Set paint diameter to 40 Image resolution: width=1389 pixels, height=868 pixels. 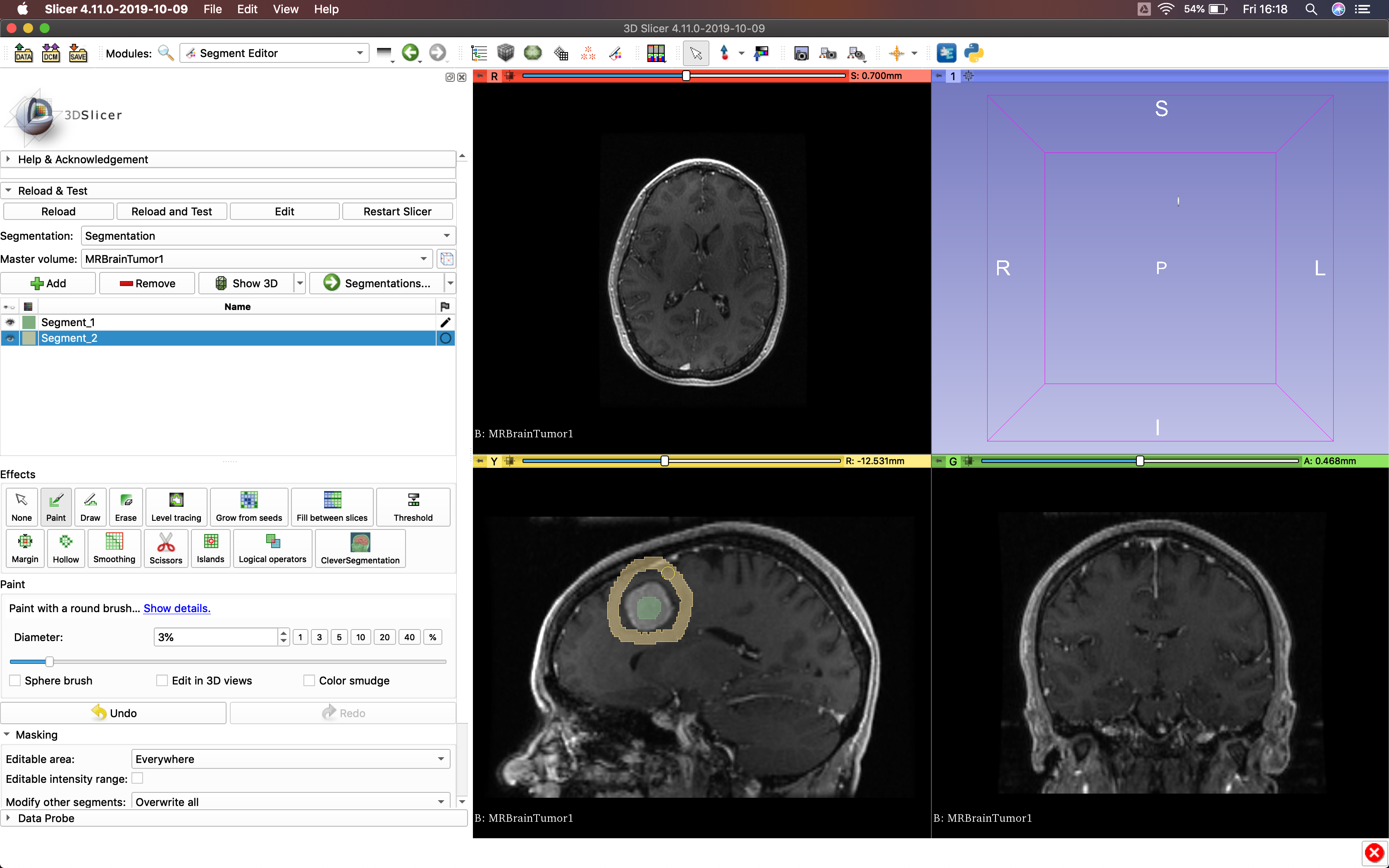409,637
